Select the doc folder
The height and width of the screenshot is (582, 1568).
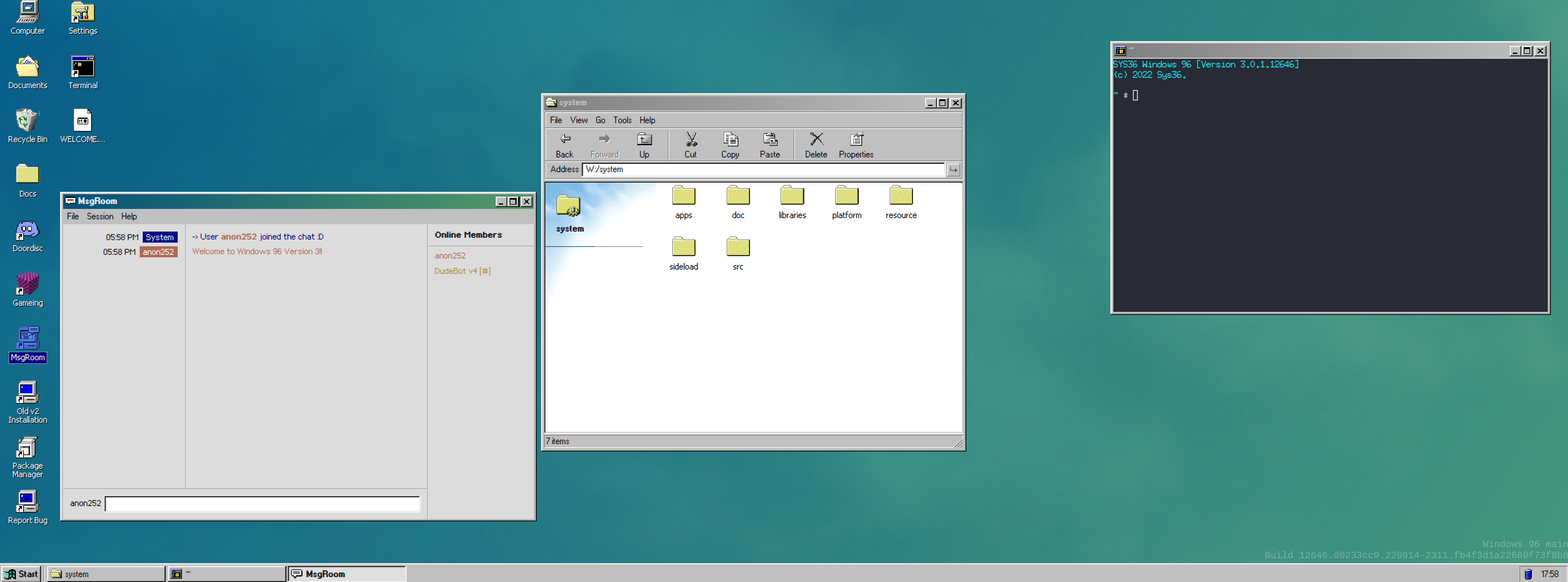(x=738, y=202)
